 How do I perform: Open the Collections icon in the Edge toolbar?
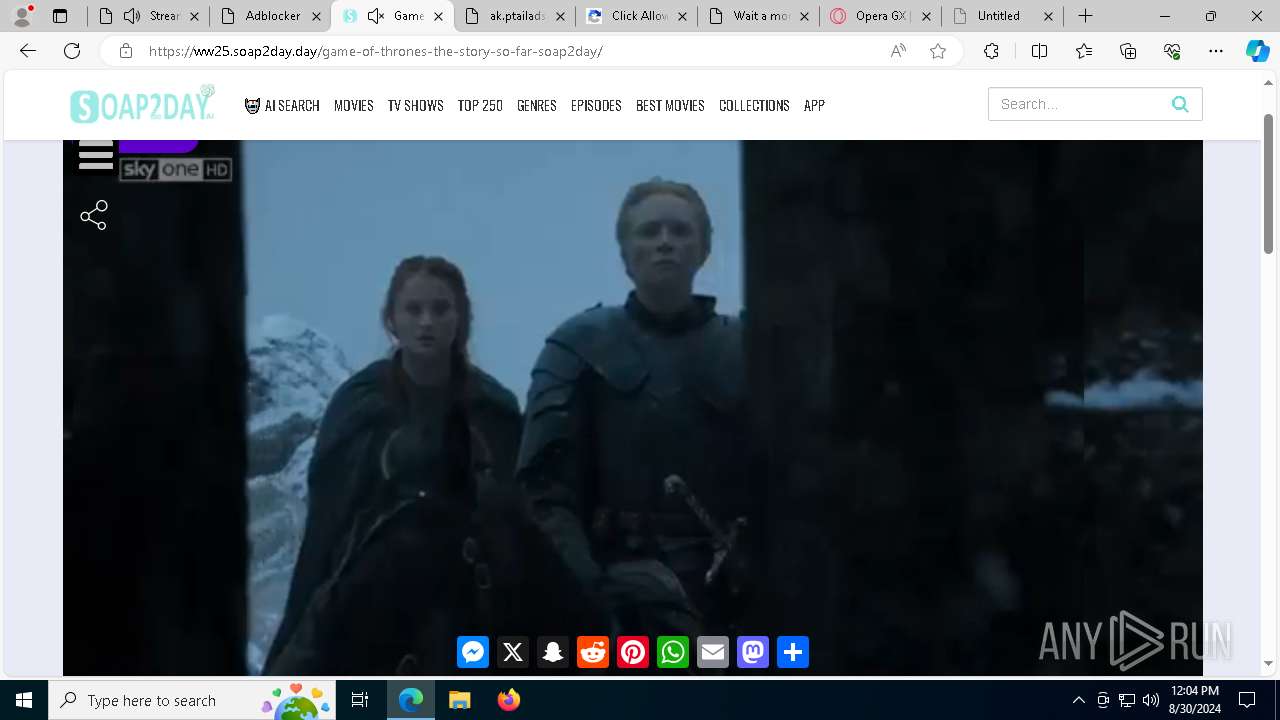(1128, 51)
